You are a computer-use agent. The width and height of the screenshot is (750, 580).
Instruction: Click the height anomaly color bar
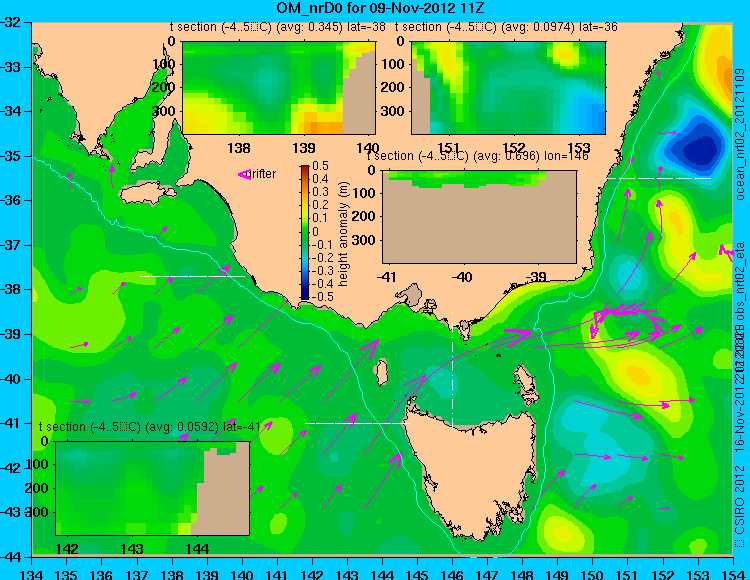click(305, 232)
